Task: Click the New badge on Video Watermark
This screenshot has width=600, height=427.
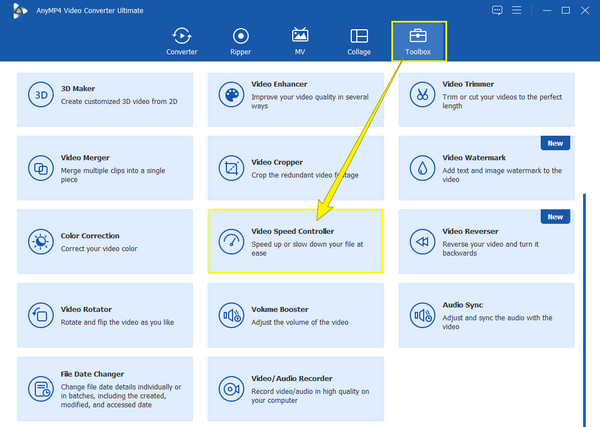Action: (x=555, y=143)
